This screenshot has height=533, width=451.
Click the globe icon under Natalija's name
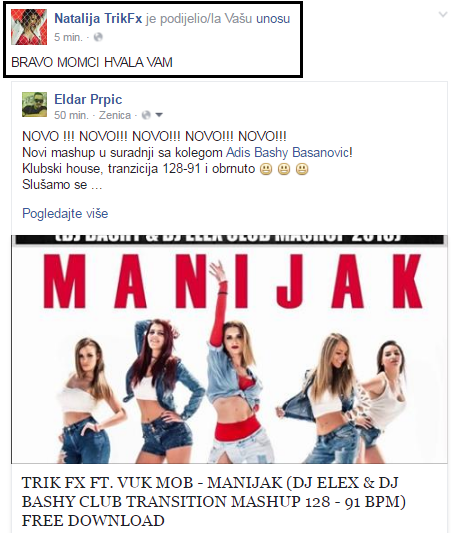pos(98,37)
